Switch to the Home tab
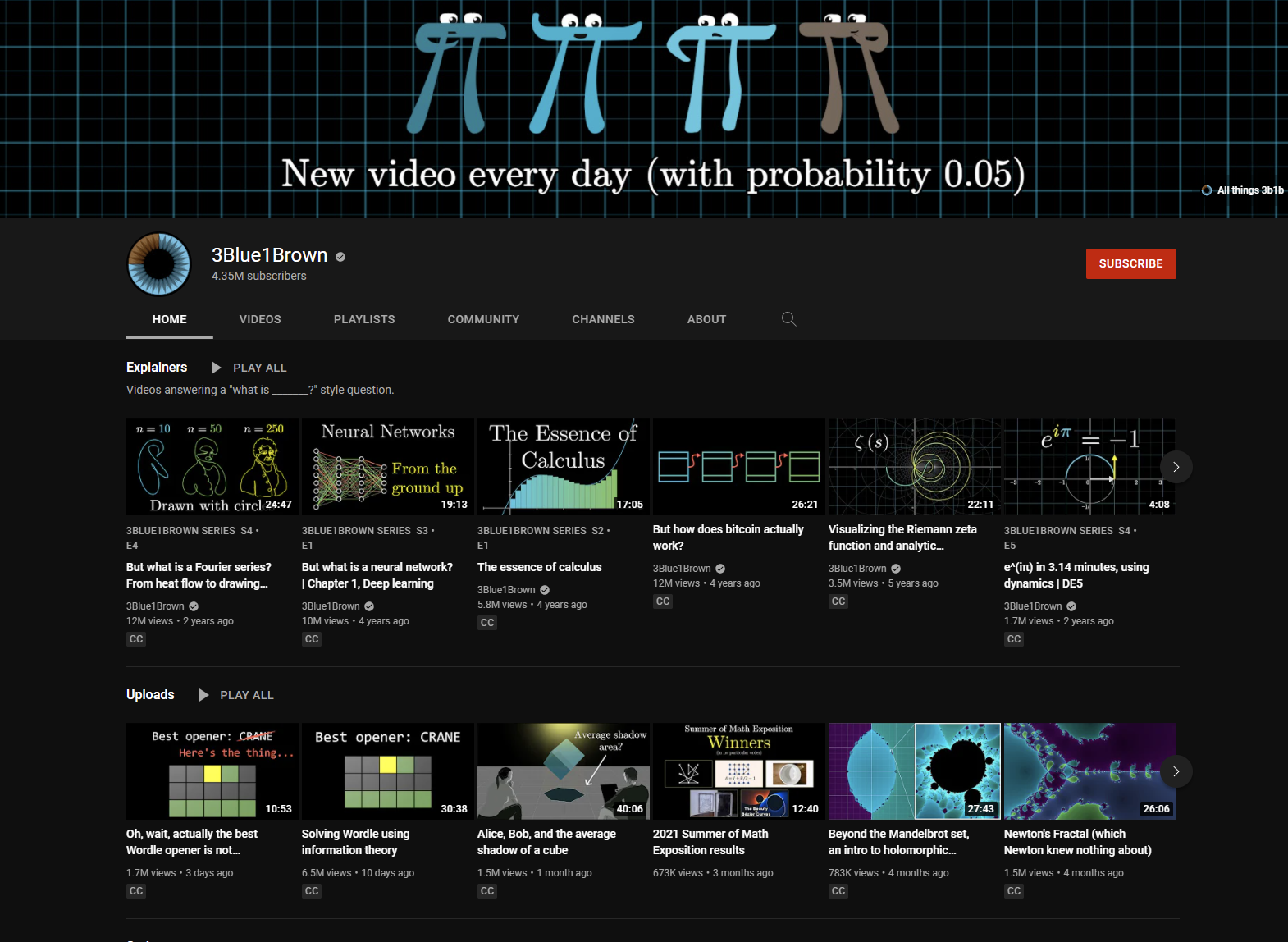The width and height of the screenshot is (1288, 942). tap(170, 319)
